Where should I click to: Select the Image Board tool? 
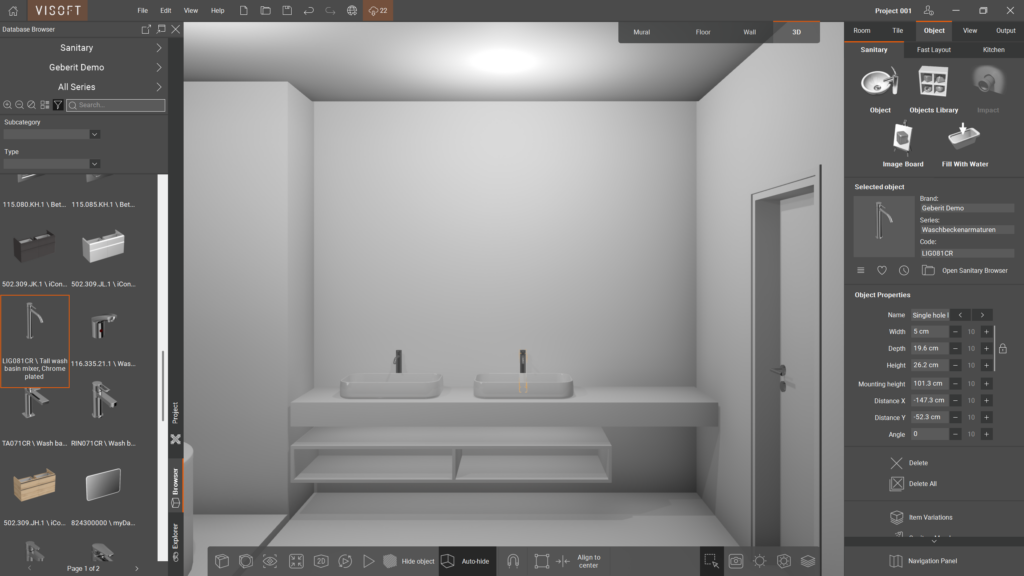pyautogui.click(x=903, y=145)
